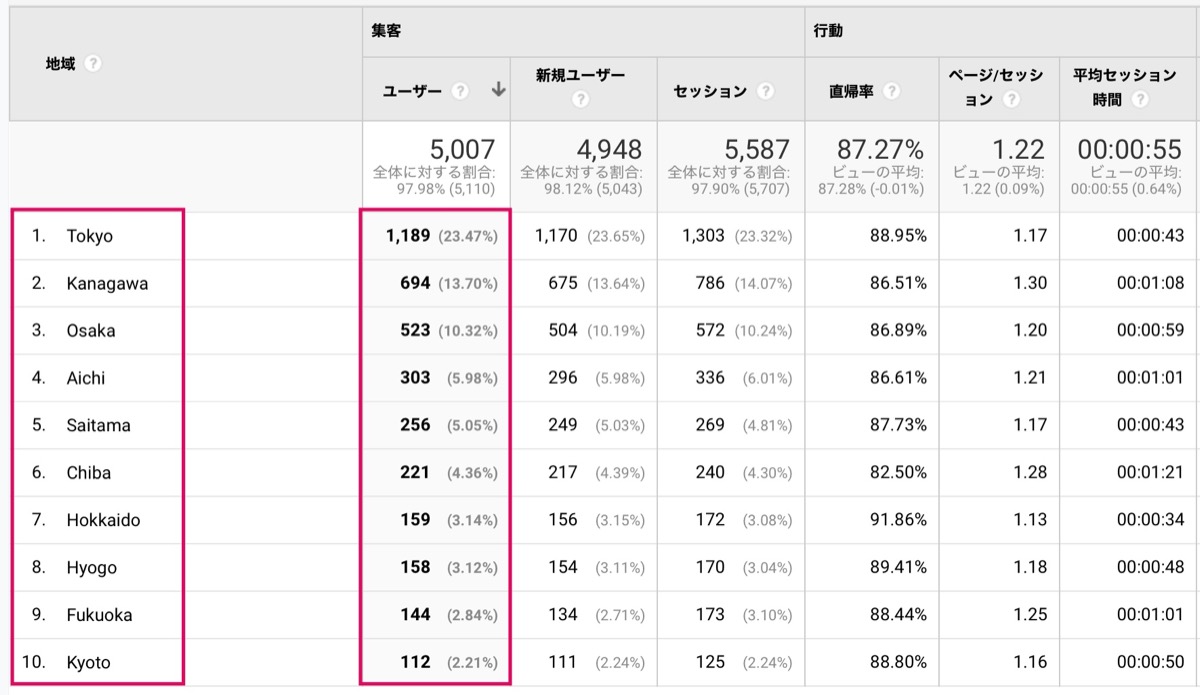Click the sort arrow in ユーザー column

pyautogui.click(x=498, y=90)
